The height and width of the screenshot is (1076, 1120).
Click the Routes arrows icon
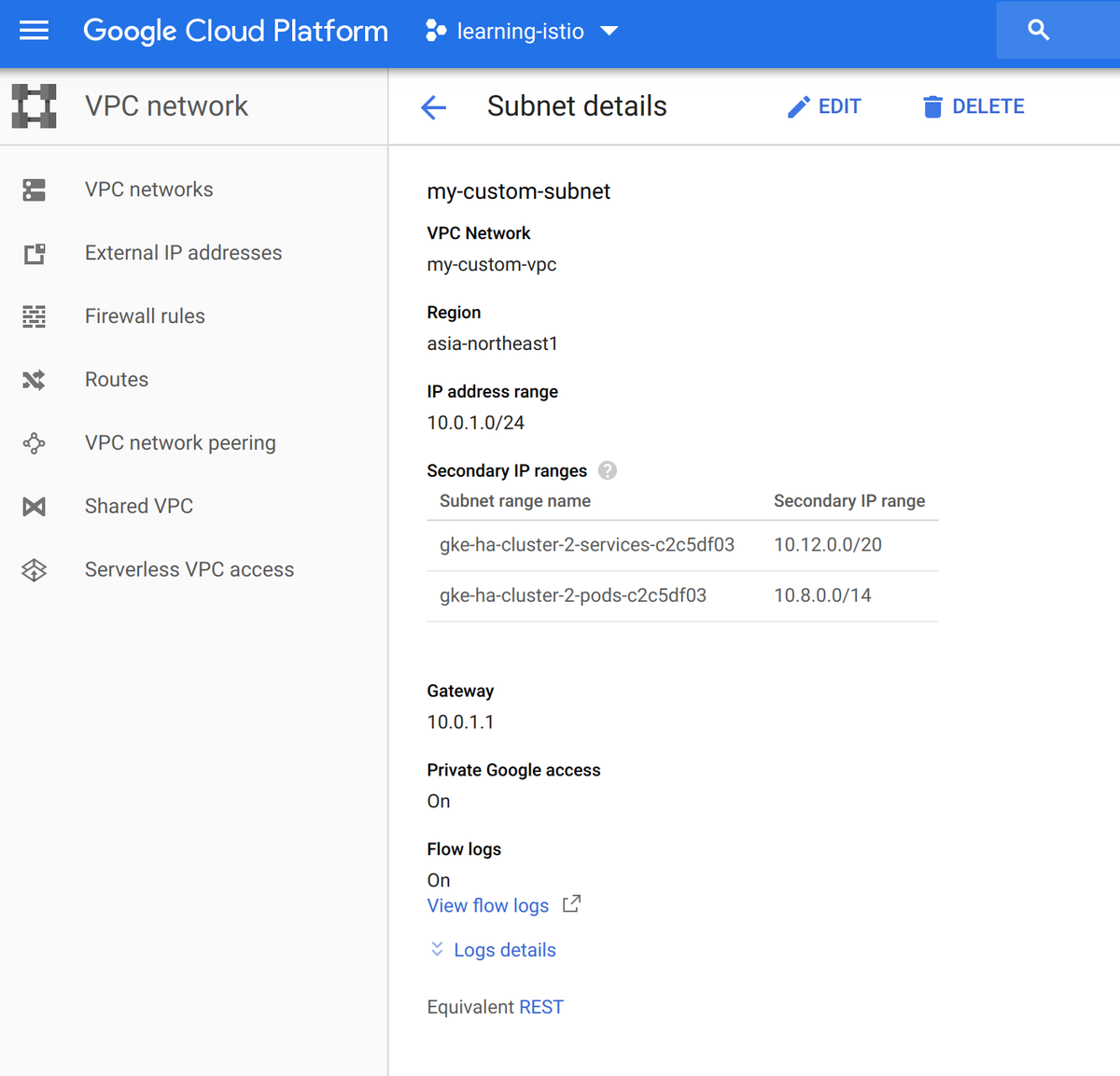tap(35, 380)
